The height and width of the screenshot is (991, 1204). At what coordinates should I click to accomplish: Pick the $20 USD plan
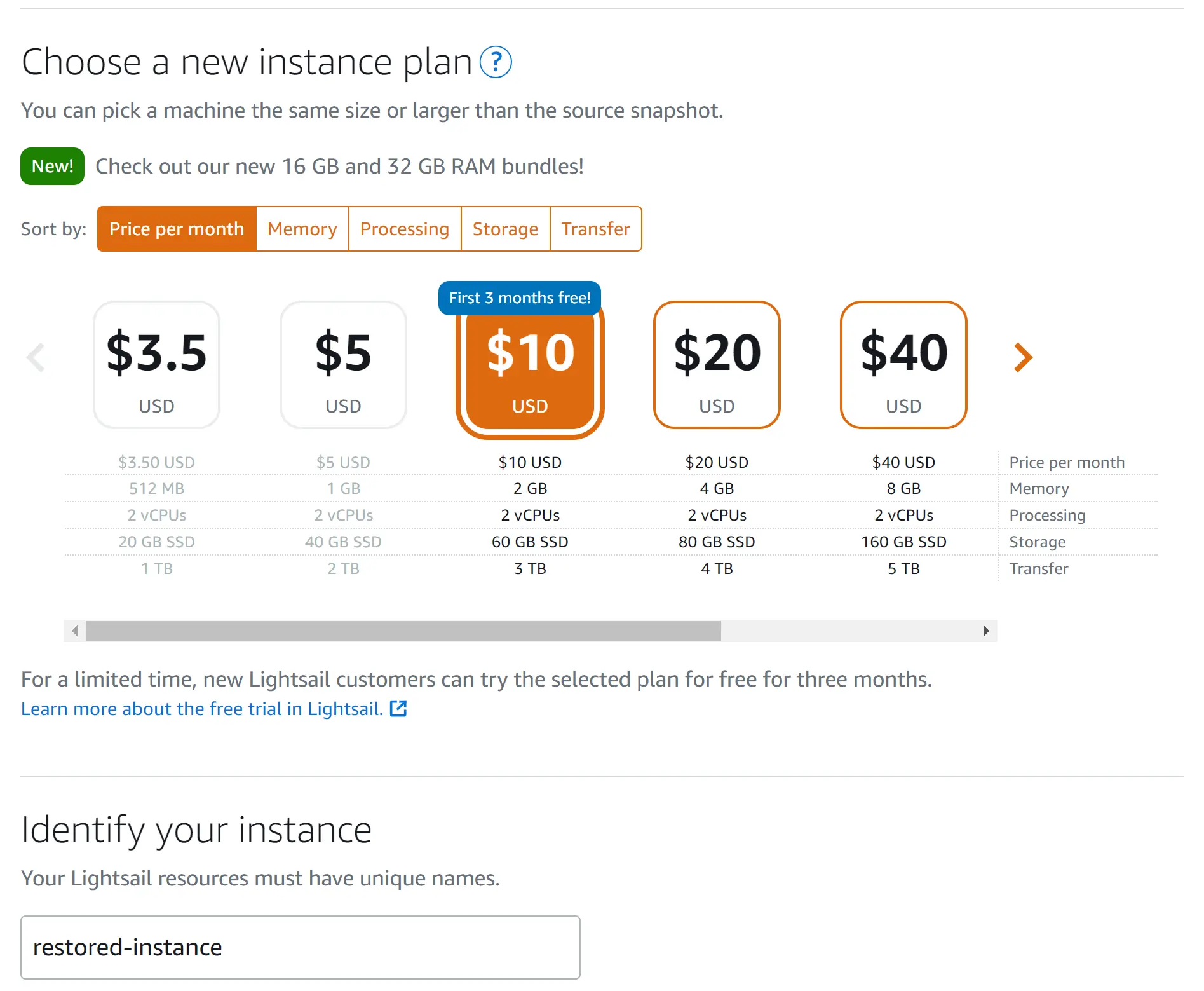(x=717, y=365)
